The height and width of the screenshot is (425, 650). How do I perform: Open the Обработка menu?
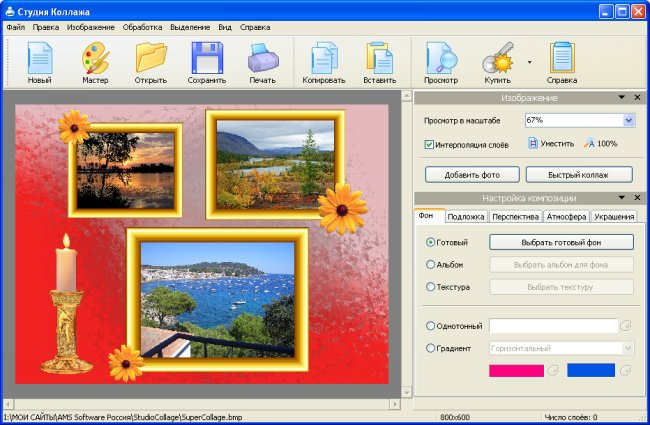tap(142, 26)
